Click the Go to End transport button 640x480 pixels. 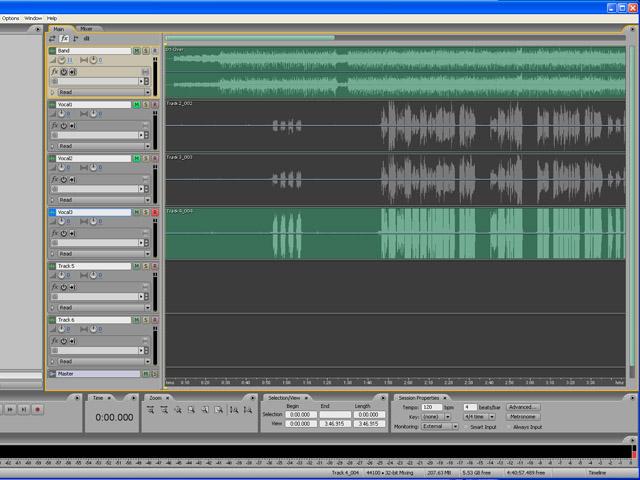[x=24, y=409]
